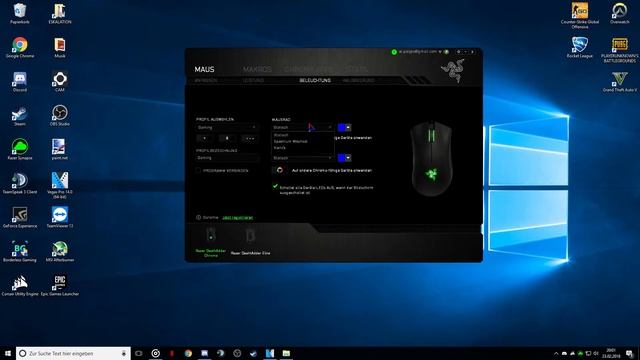Image resolution: width=640 pixels, height=360 pixels.
Task: Click the delete profile trash button
Action: tap(227, 138)
